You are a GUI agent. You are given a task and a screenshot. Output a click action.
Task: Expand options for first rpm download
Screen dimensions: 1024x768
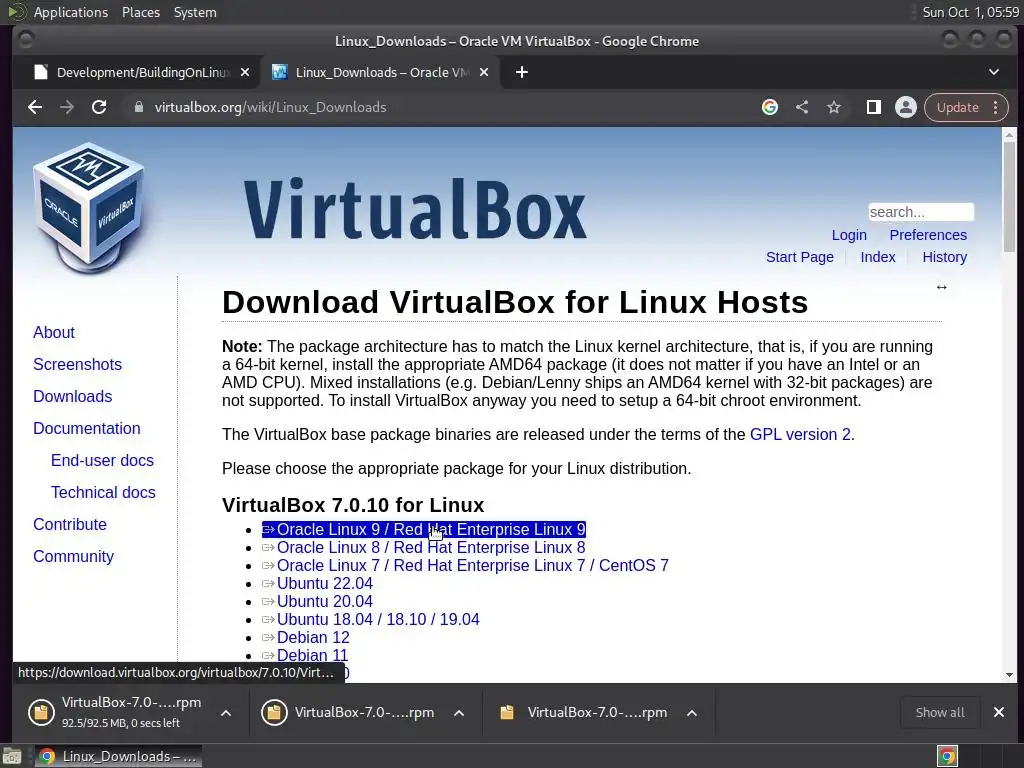(x=226, y=713)
